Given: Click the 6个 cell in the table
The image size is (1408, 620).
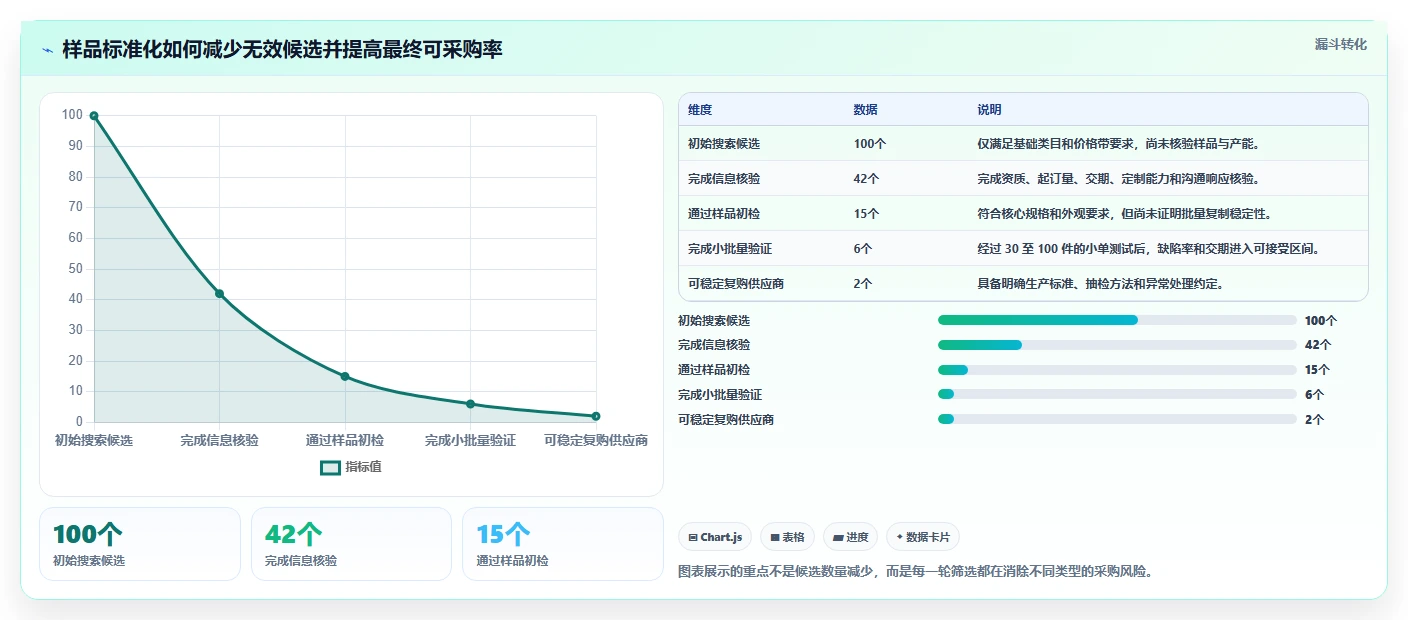Looking at the screenshot, I should coord(863,249).
